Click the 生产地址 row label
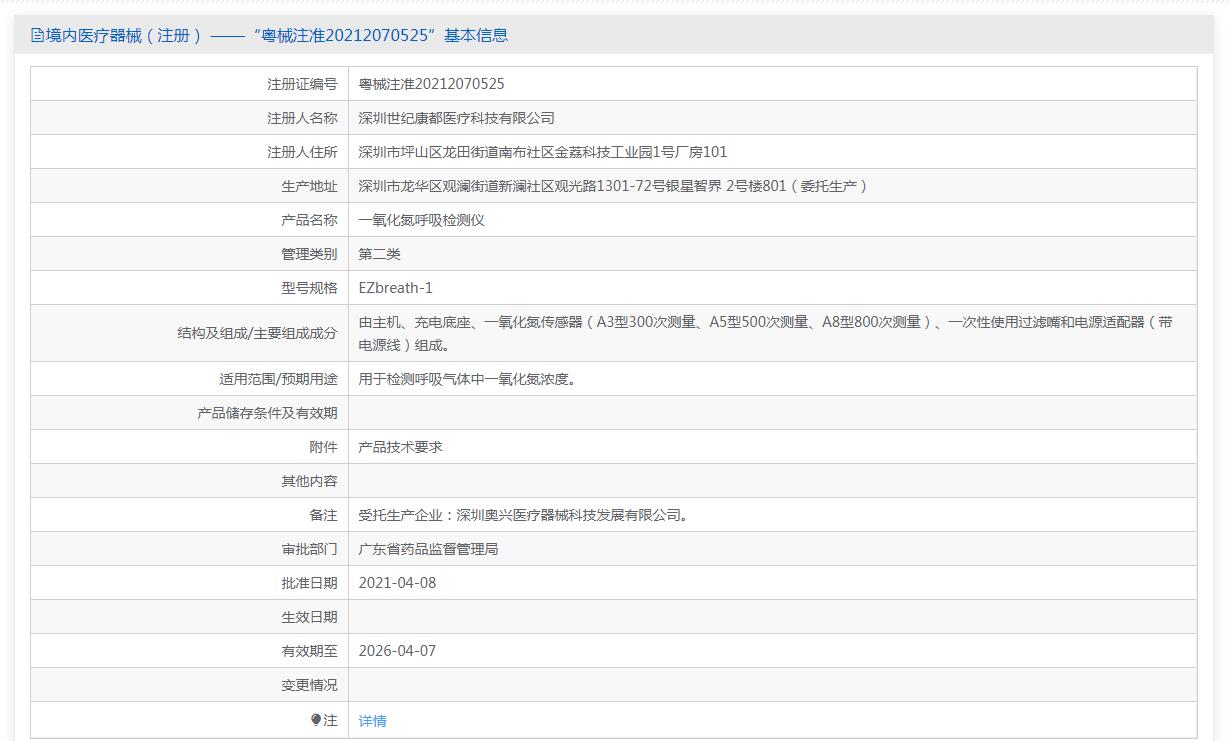Screen dimensions: 1229x741 [309, 186]
